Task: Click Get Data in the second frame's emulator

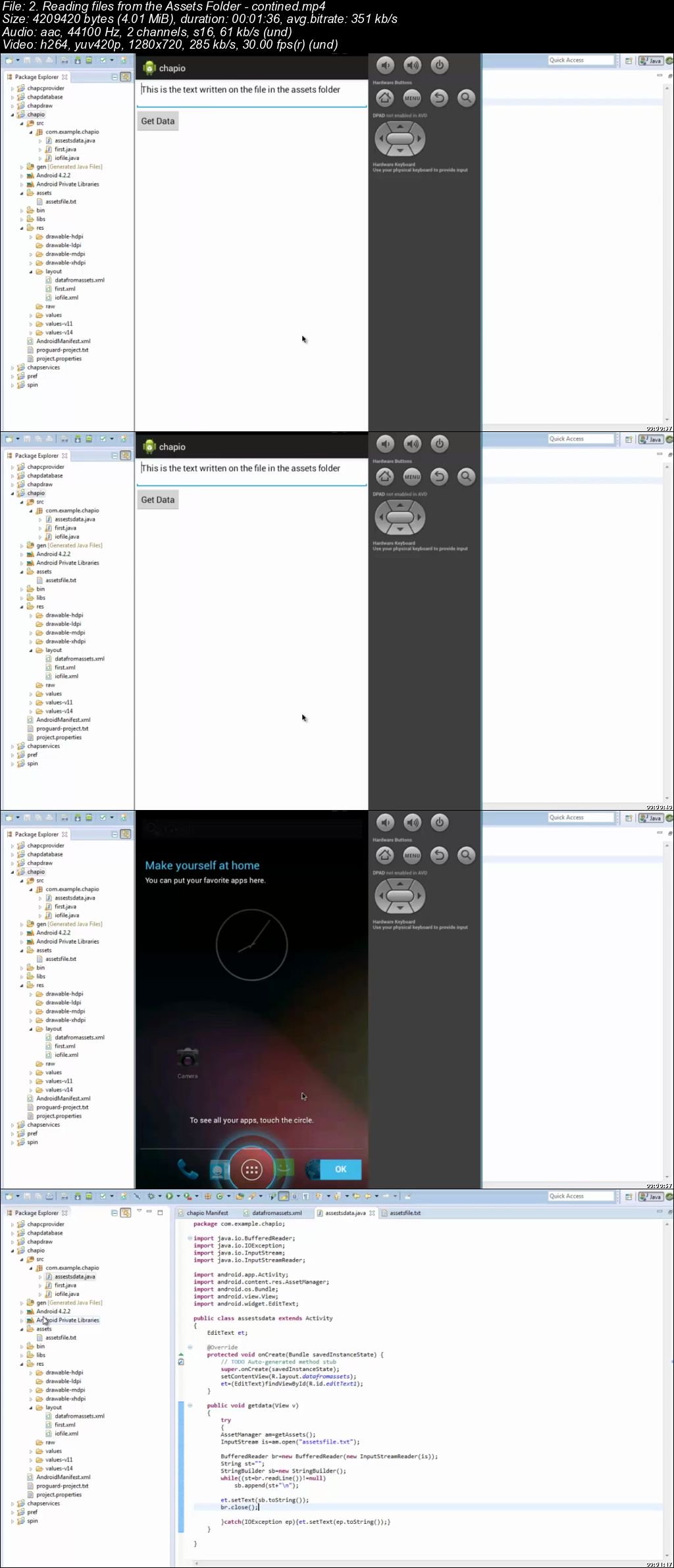Action: 158,500
